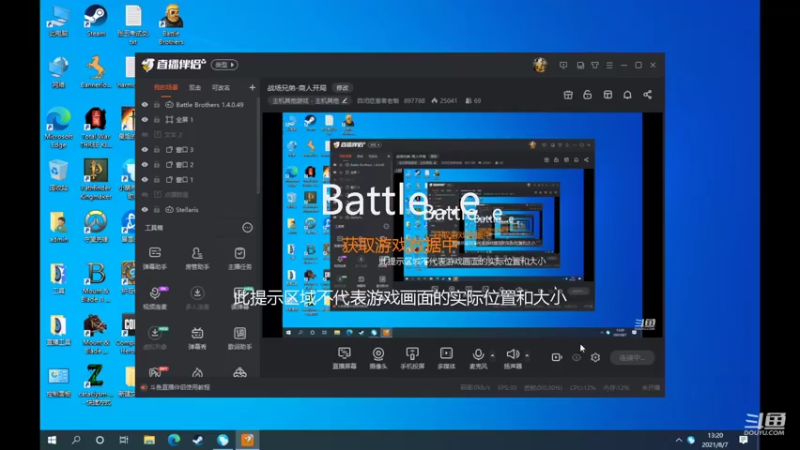
Task: Add a 多媒体 multimedia source
Action: tap(446, 358)
